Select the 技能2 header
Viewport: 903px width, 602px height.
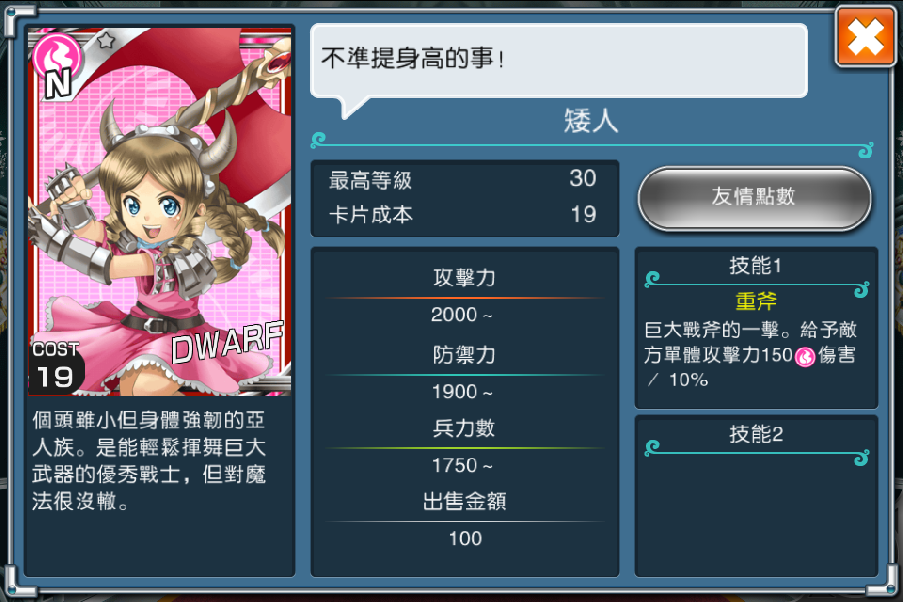(x=756, y=434)
